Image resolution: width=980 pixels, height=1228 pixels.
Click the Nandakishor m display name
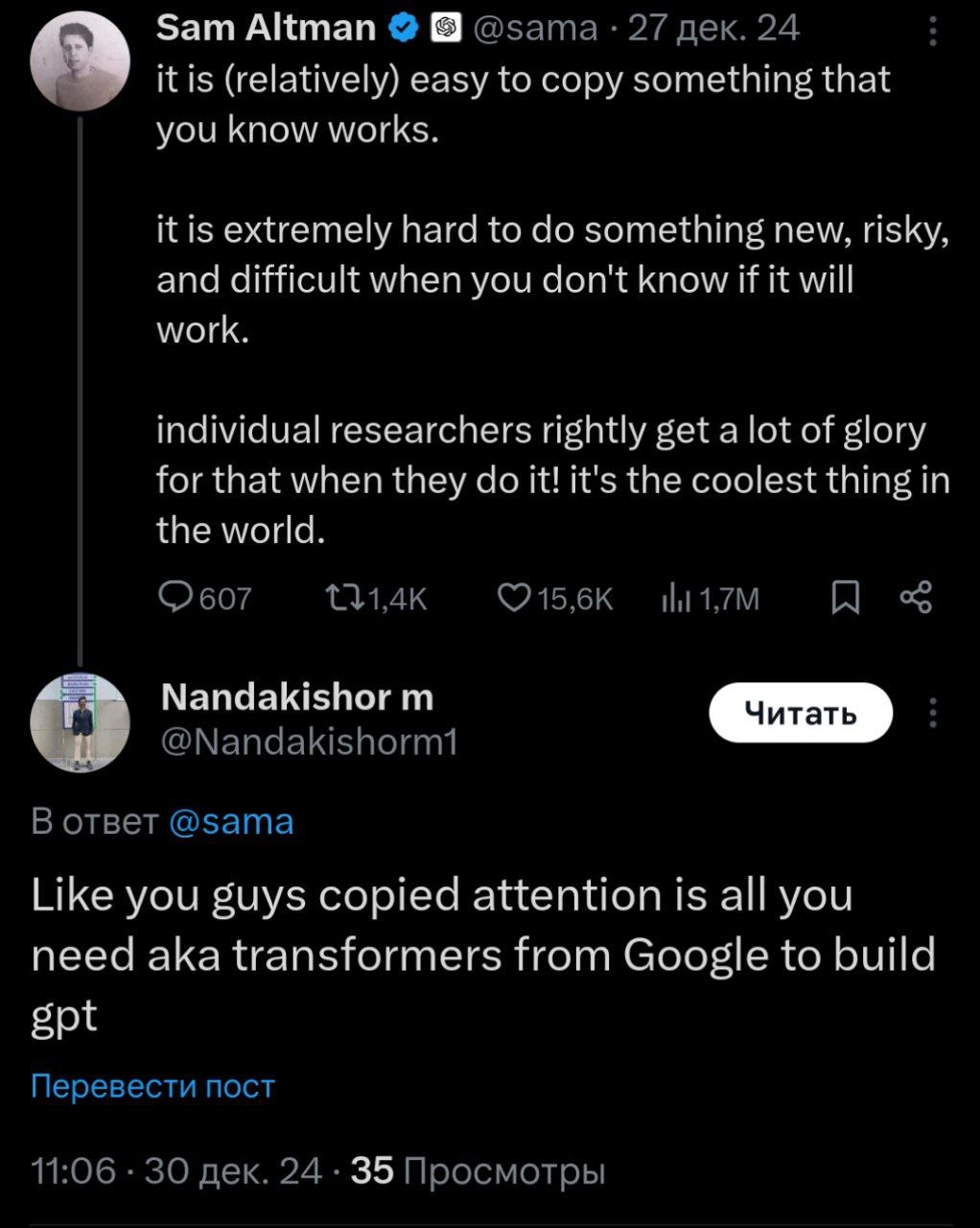(x=297, y=697)
